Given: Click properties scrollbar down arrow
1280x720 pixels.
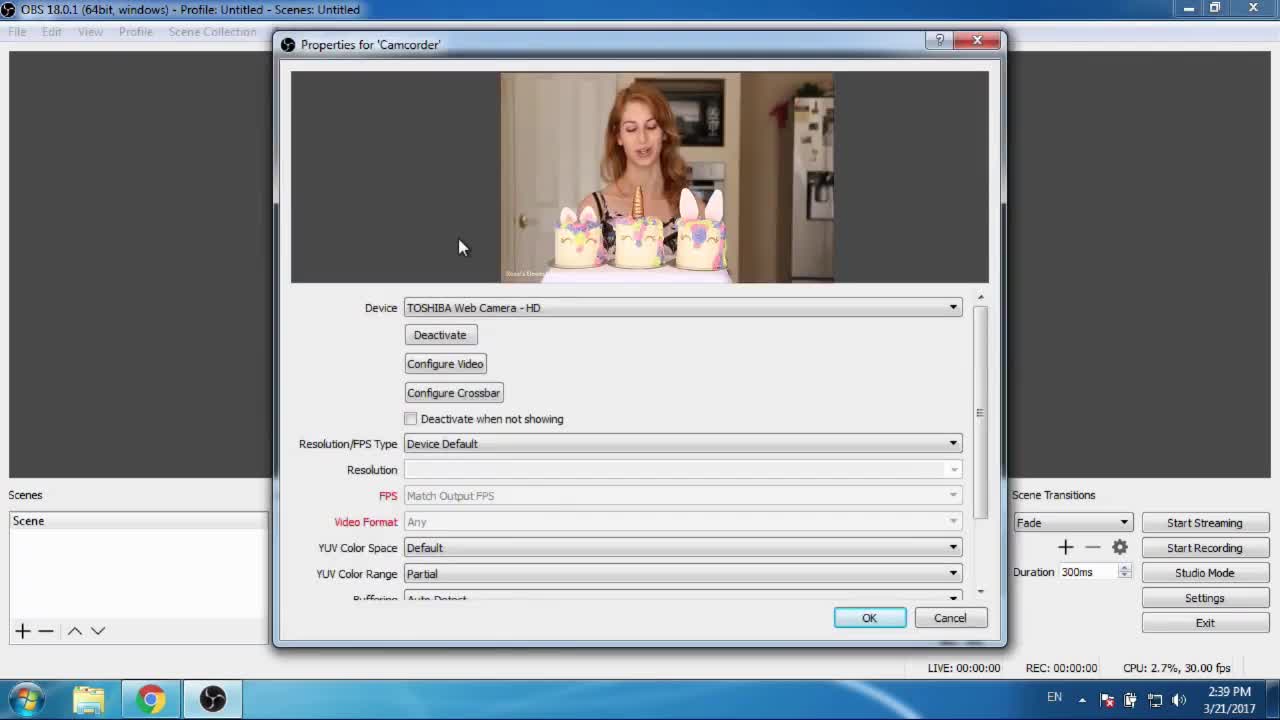Looking at the screenshot, I should [980, 592].
